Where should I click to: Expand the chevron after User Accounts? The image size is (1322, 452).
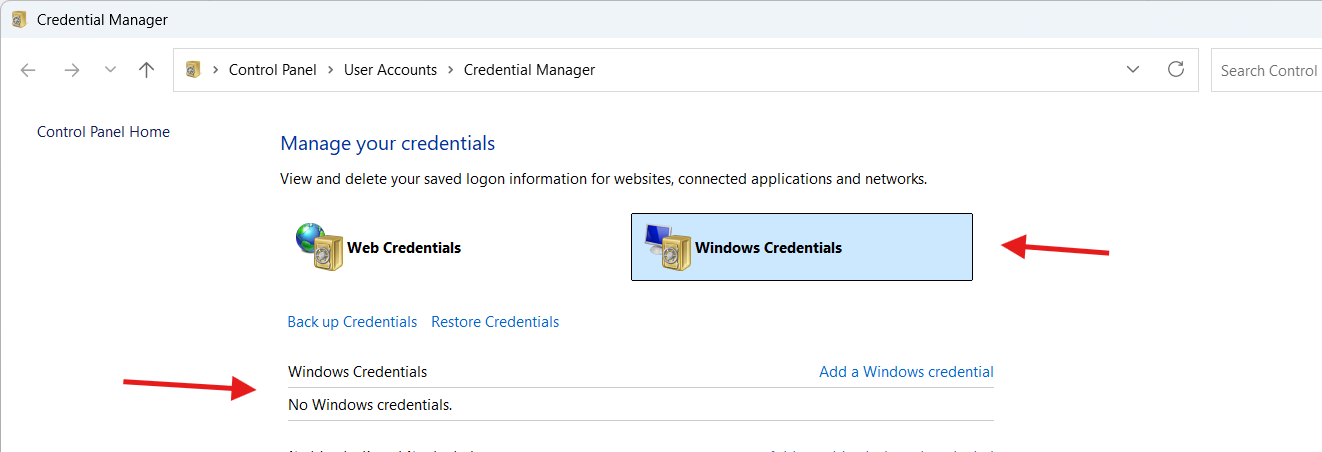451,70
